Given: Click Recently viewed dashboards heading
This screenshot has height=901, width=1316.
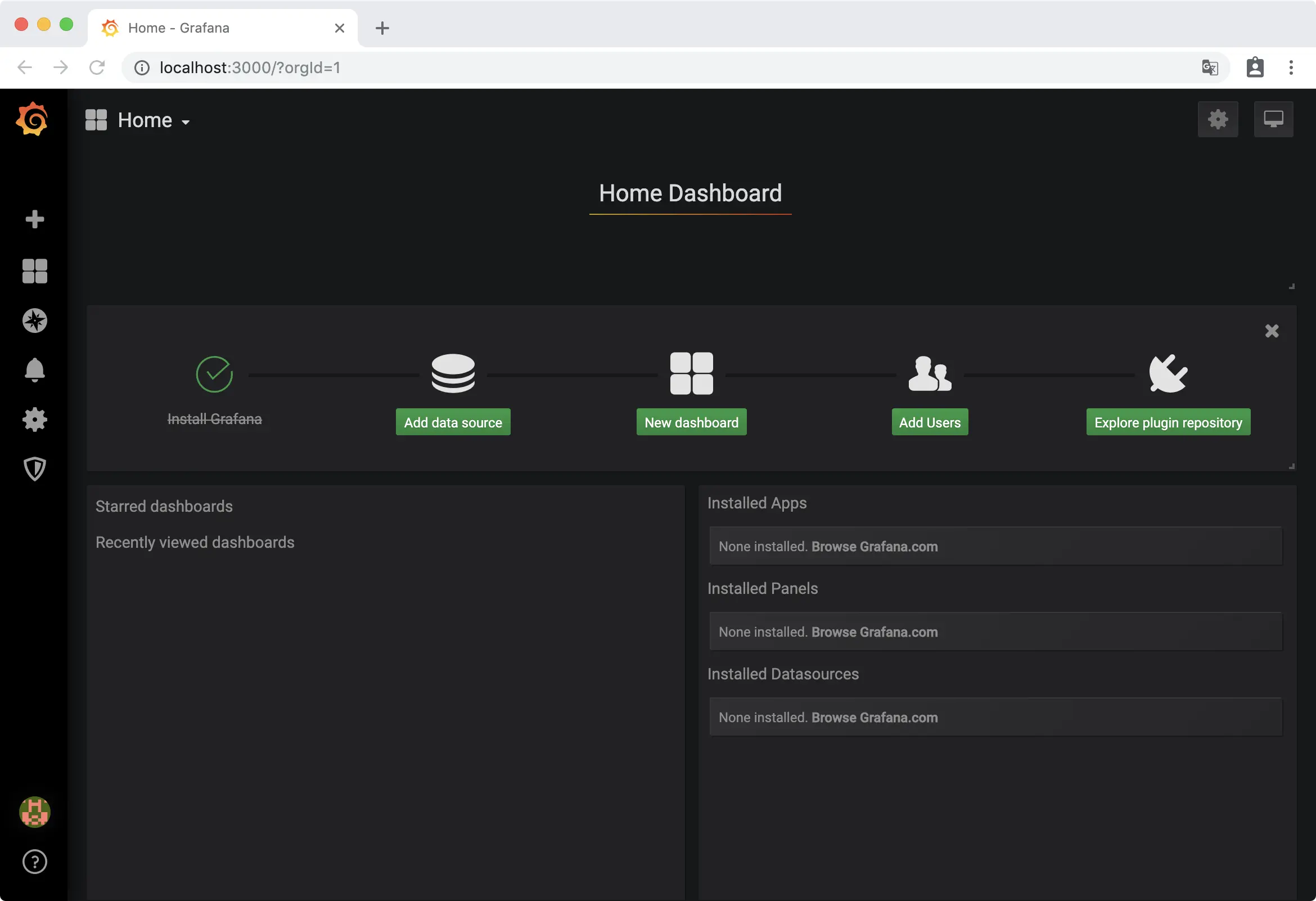Looking at the screenshot, I should click(x=195, y=543).
